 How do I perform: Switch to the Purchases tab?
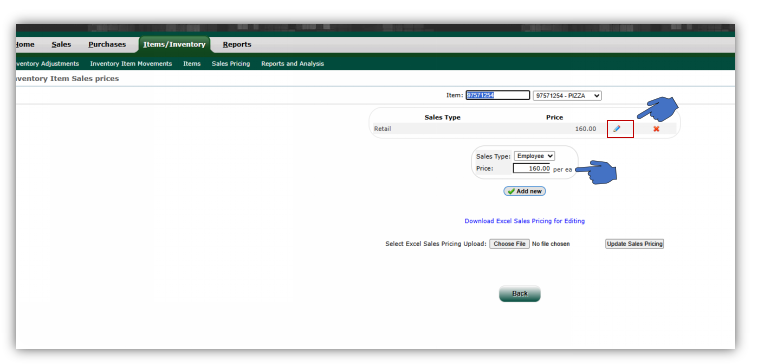(x=107, y=44)
